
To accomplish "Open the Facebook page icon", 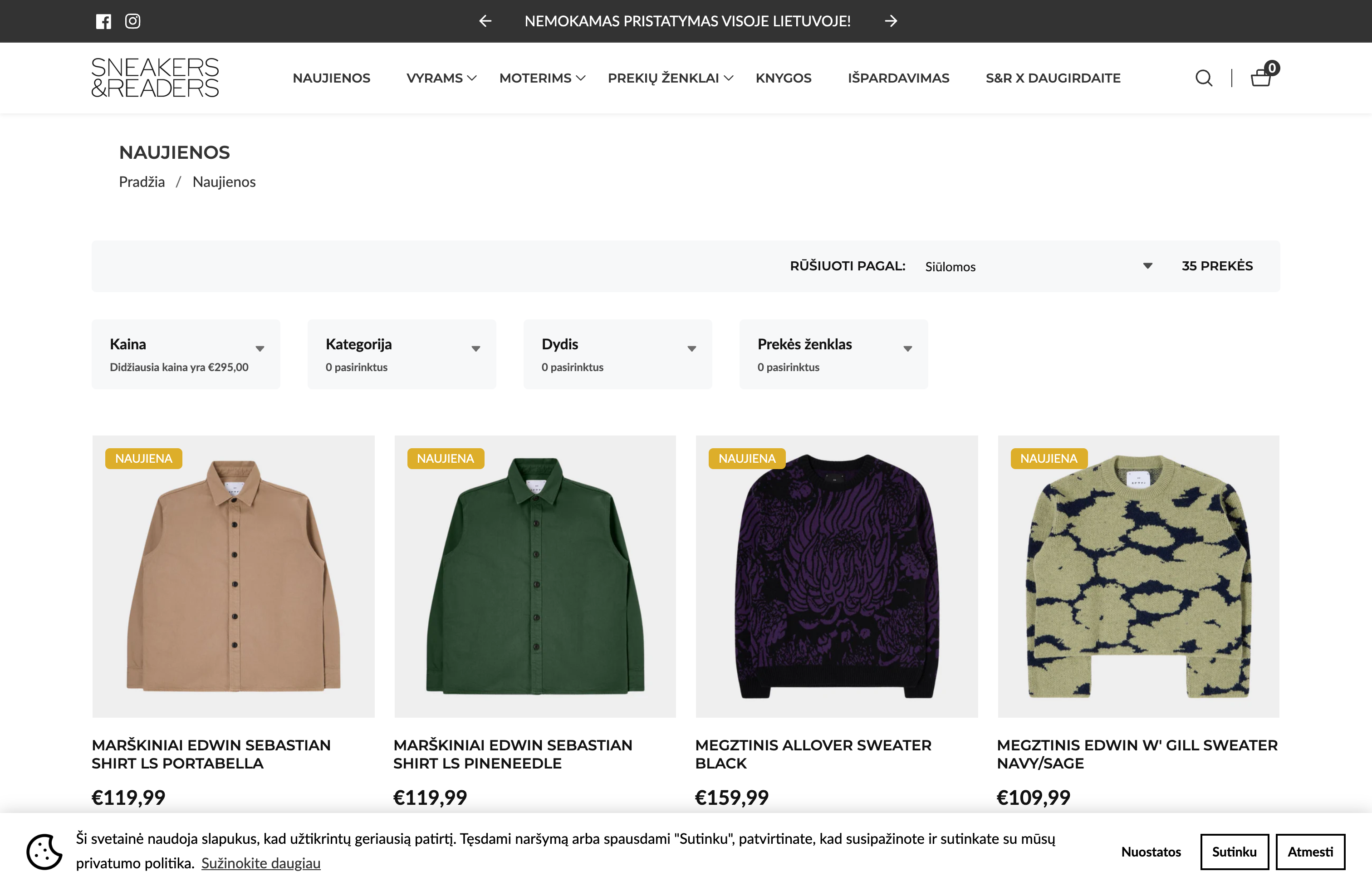I will tap(103, 21).
